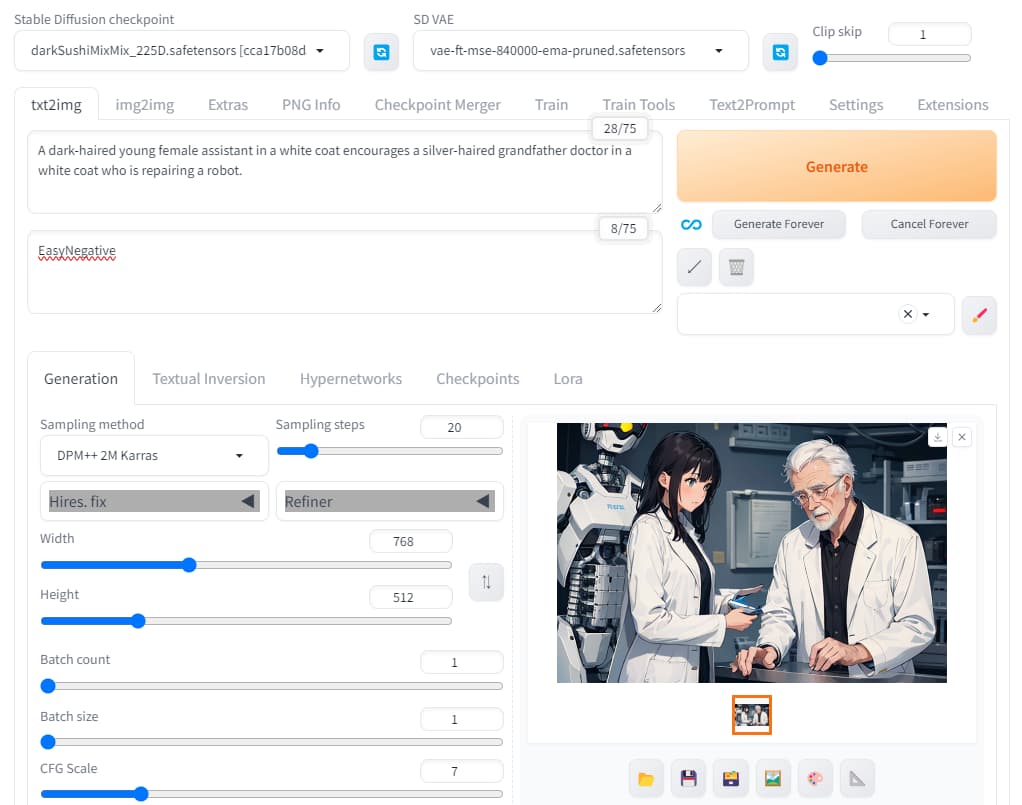The image size is (1022, 805).
Task: Click the paintbrush edit styles button
Action: coord(979,315)
